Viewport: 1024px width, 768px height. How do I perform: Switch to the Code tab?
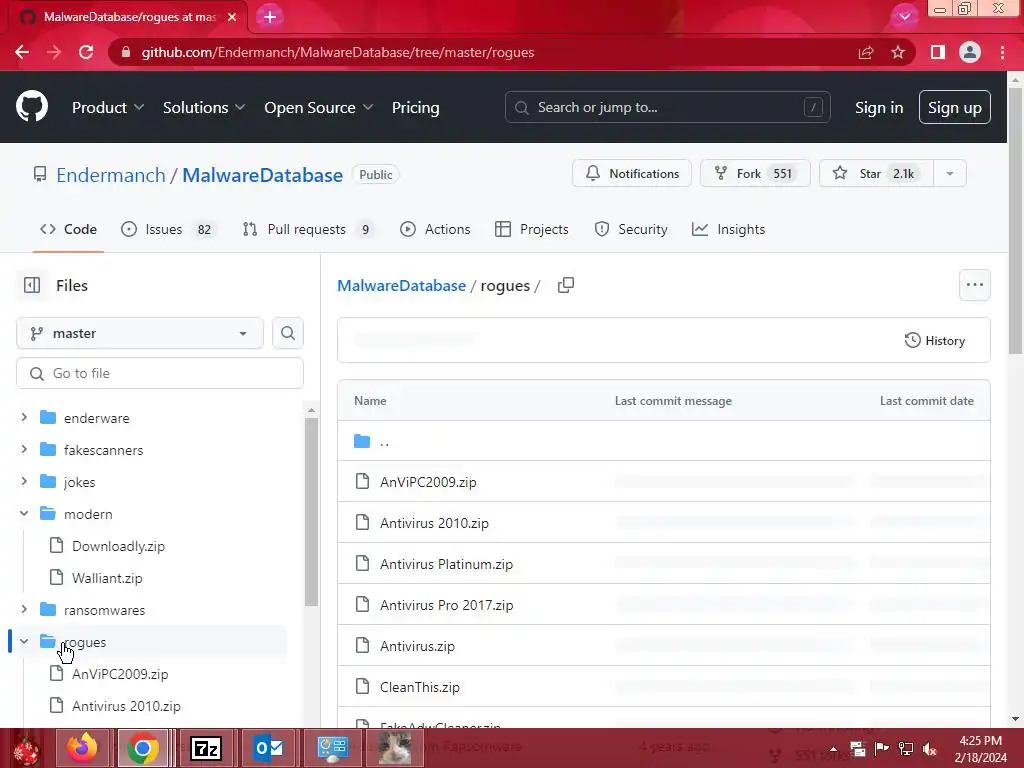[x=68, y=229]
